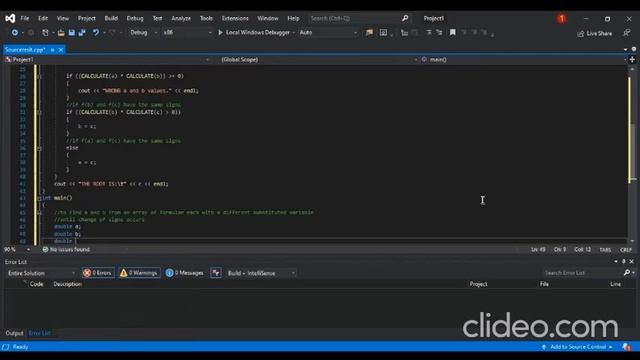Open the Window menu

click(268, 18)
